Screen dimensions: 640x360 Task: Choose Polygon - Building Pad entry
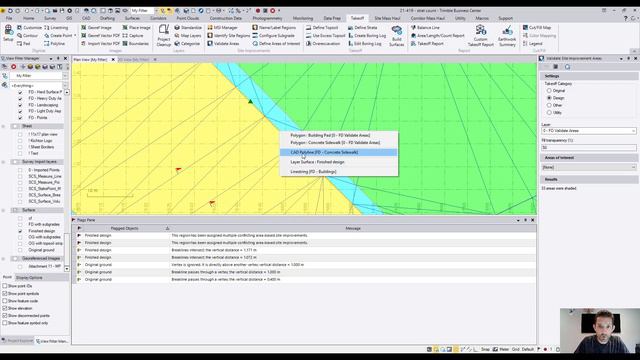[x=338, y=135]
